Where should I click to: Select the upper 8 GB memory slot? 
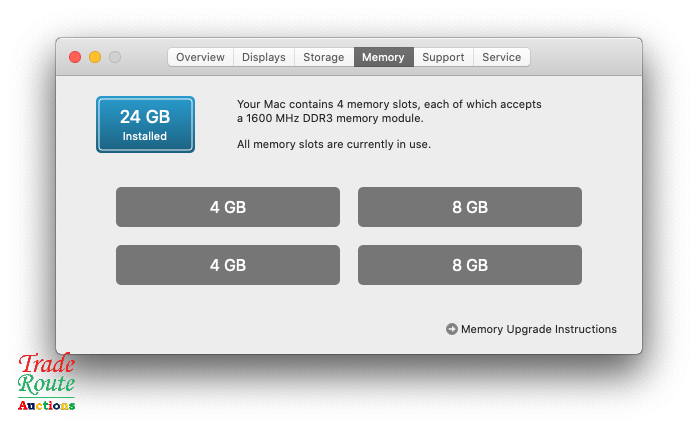470,207
